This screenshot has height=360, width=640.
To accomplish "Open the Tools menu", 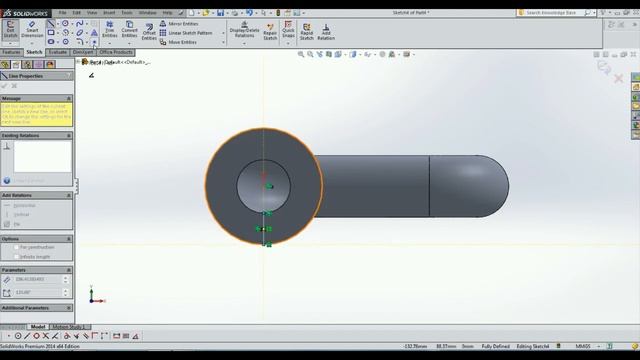I will [x=127, y=13].
